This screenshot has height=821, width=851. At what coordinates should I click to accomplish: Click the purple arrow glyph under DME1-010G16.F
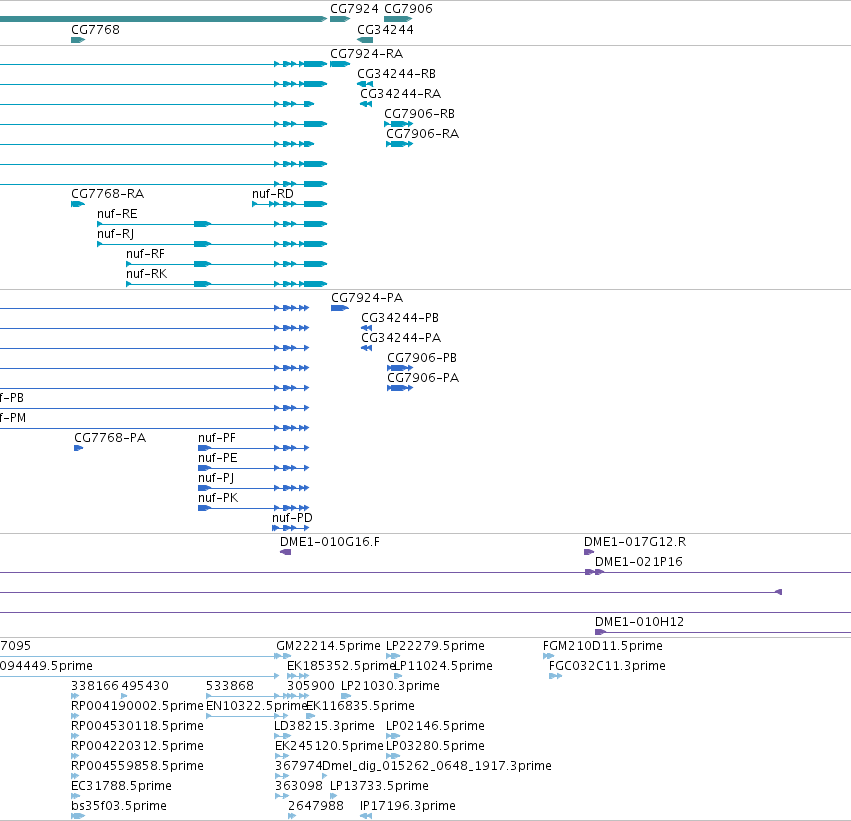pyautogui.click(x=285, y=552)
